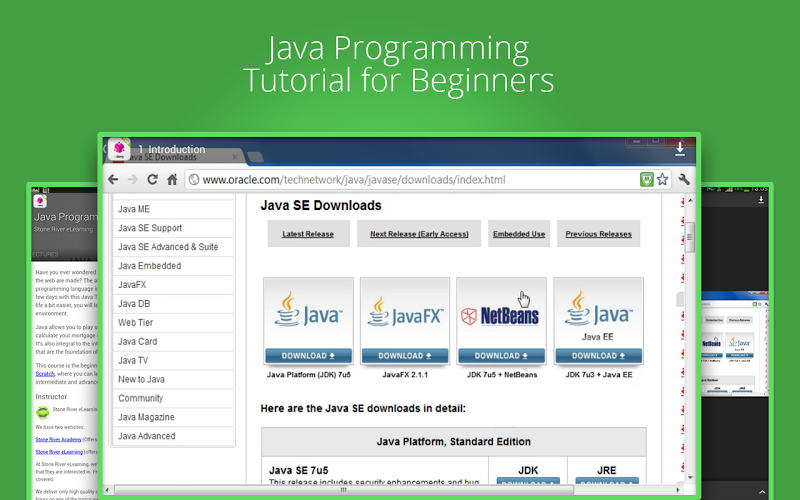Click the JRE column label
The image size is (800, 500).
click(607, 470)
